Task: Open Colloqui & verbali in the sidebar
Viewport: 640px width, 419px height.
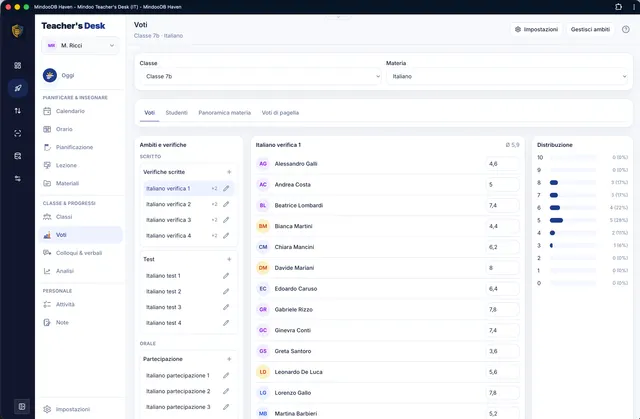Action: [81, 253]
